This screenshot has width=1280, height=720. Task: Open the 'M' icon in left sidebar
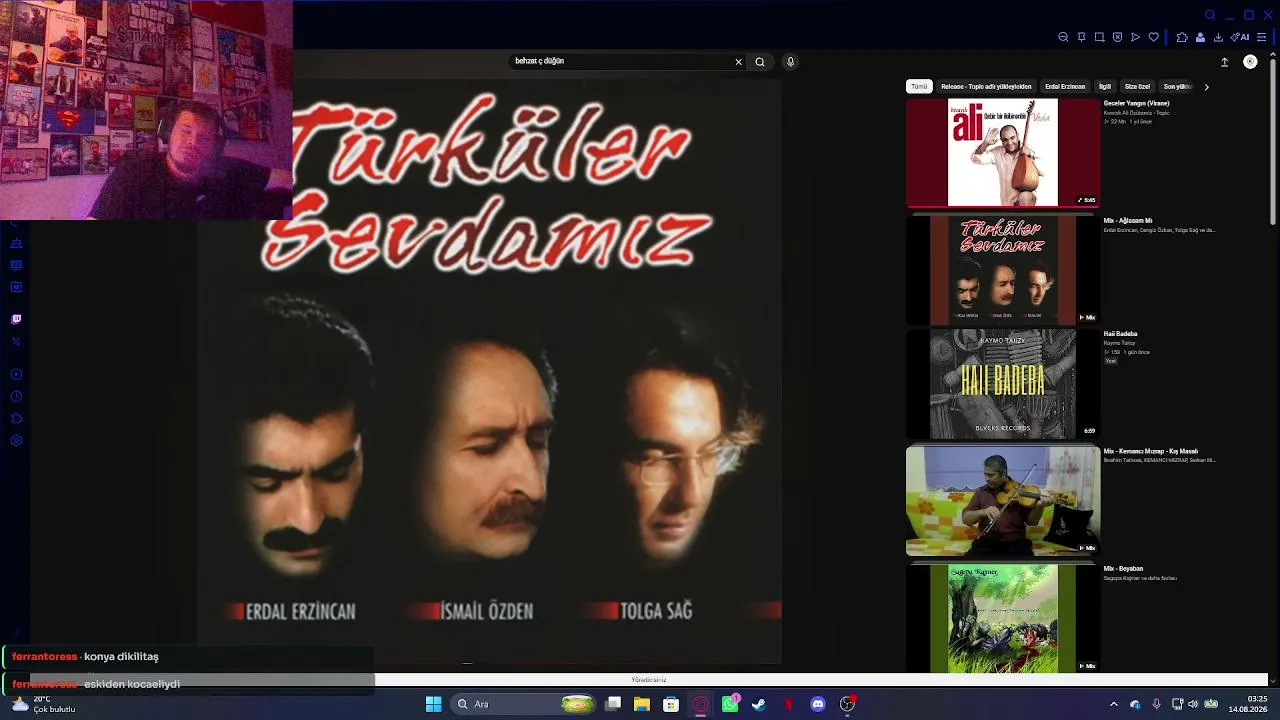click(x=16, y=287)
